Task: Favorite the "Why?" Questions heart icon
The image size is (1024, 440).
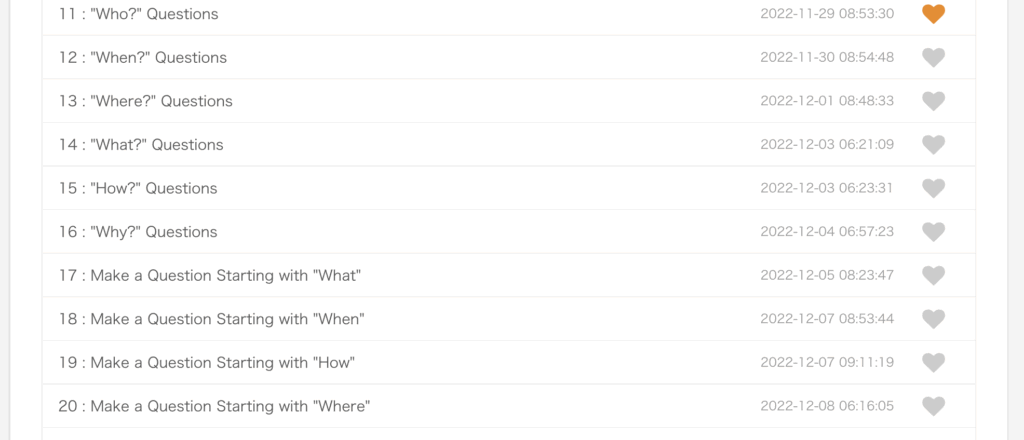Action: (933, 232)
